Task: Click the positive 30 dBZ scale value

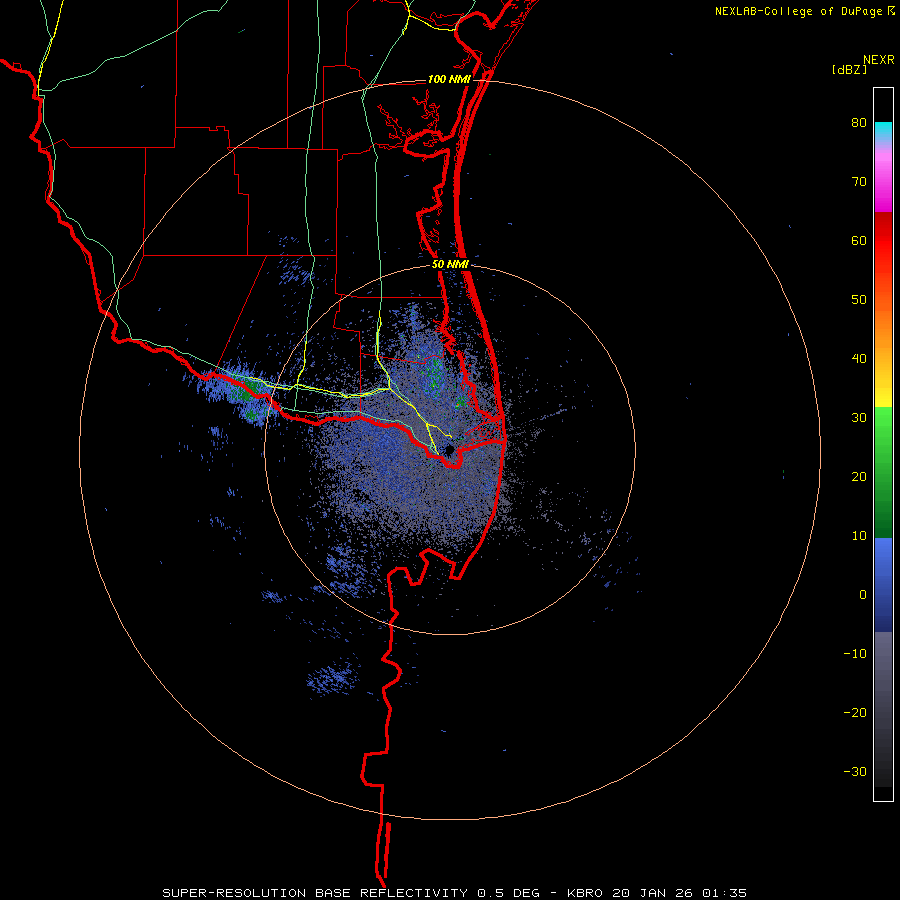Action: [x=859, y=418]
